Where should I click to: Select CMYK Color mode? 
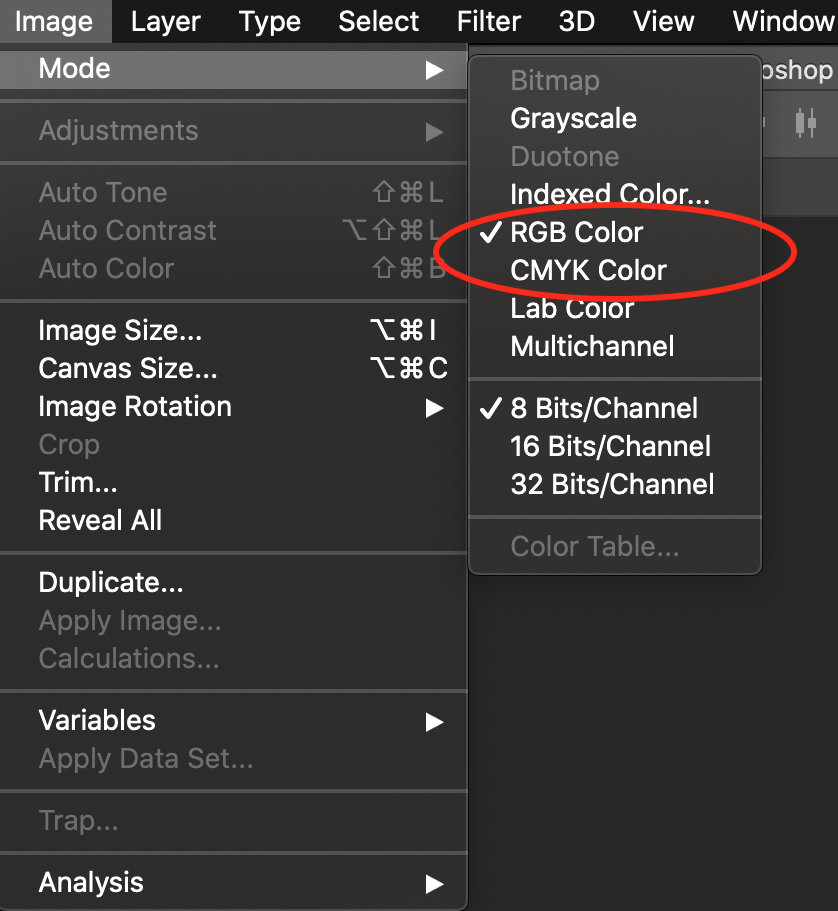588,270
